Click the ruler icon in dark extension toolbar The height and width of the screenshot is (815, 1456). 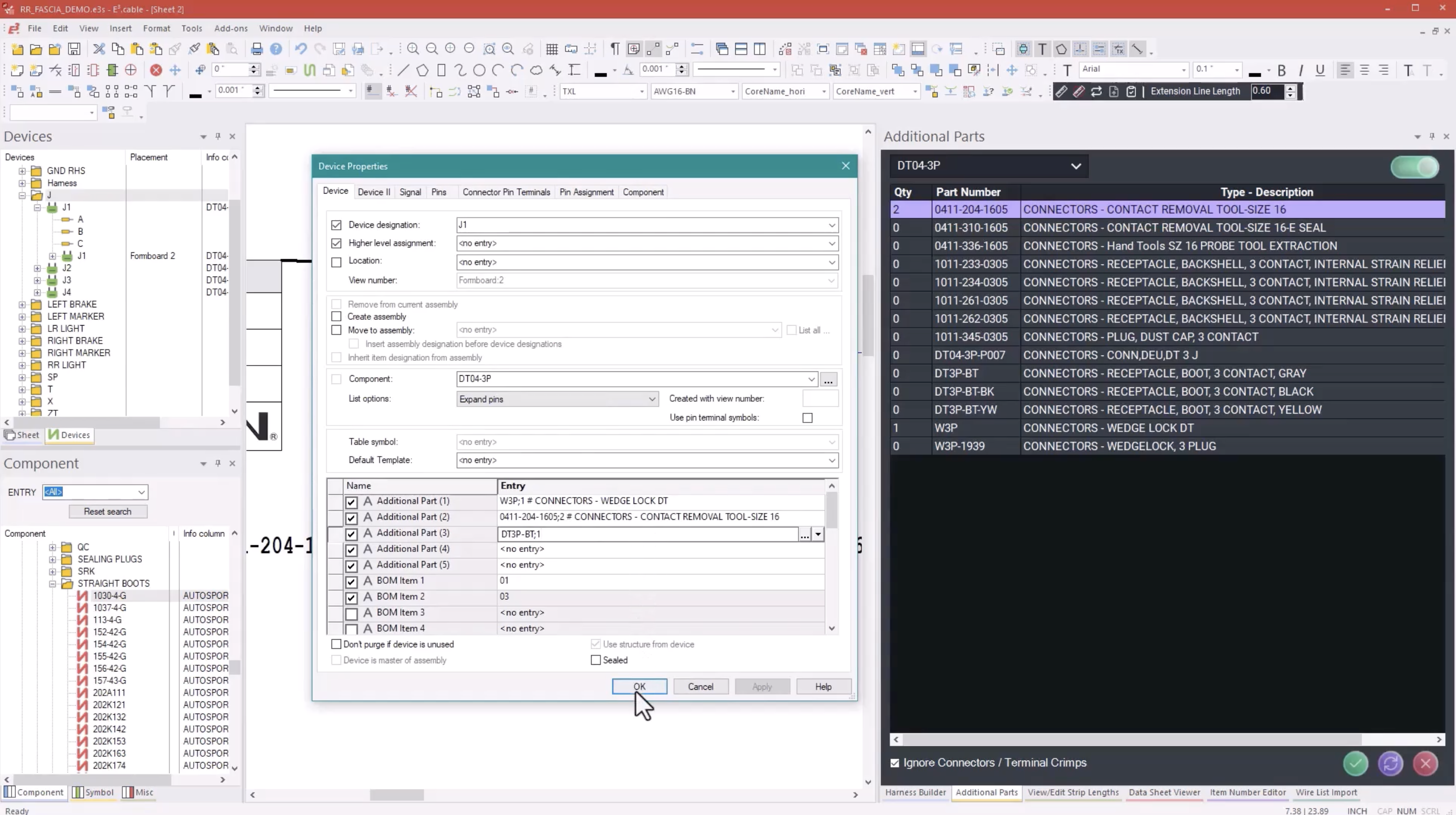[x=1061, y=91]
